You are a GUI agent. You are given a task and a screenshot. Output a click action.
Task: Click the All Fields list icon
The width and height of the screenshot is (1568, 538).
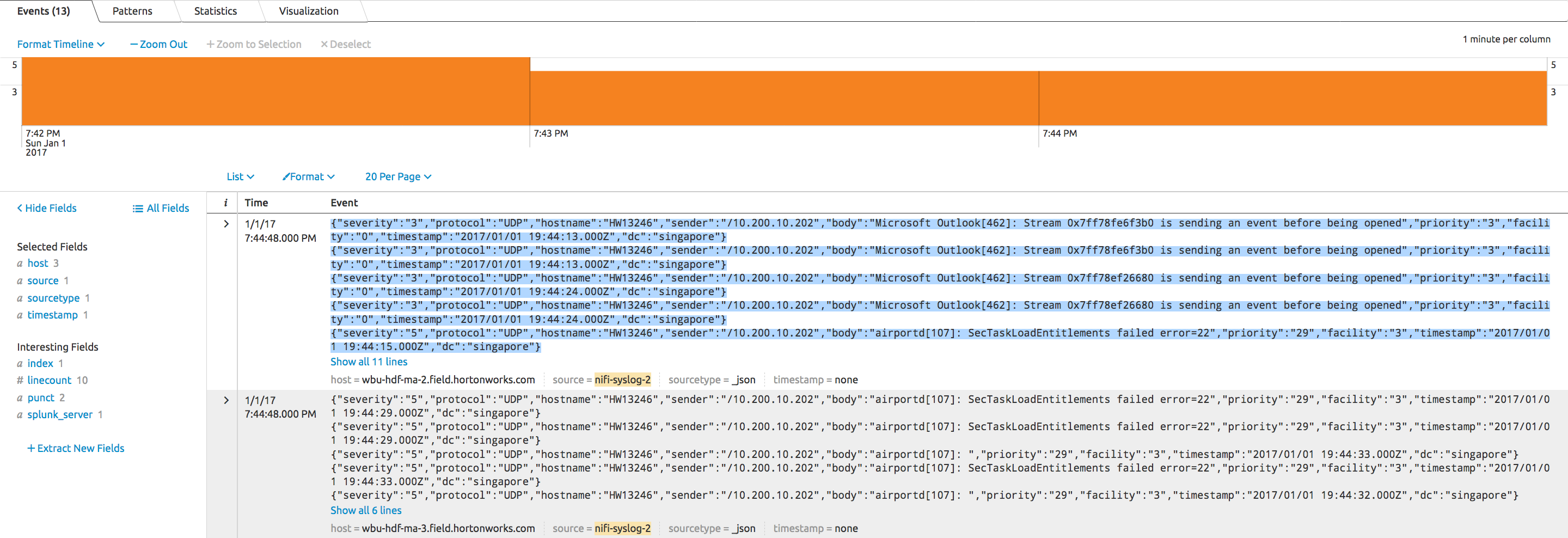pos(137,208)
